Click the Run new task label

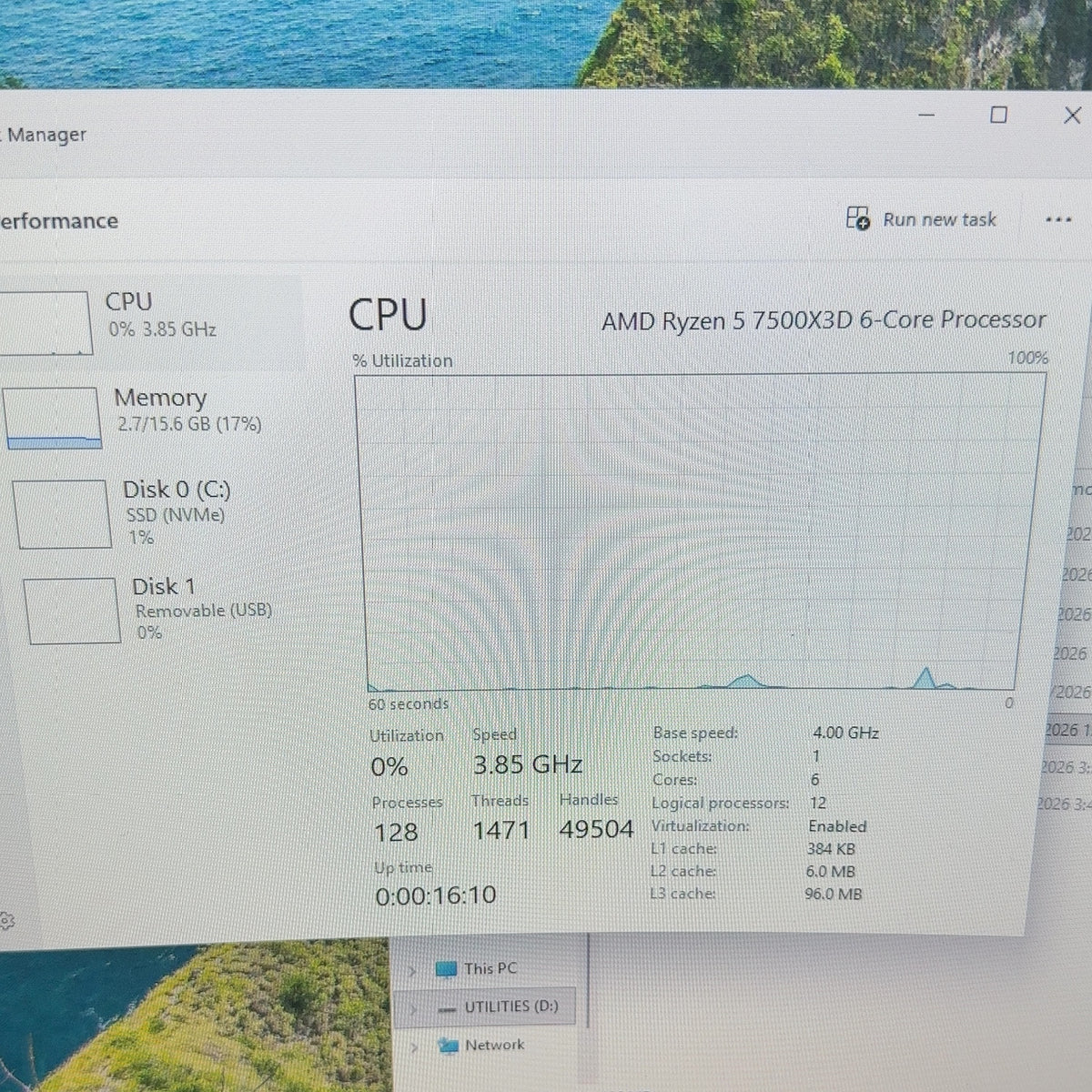pyautogui.click(x=939, y=219)
